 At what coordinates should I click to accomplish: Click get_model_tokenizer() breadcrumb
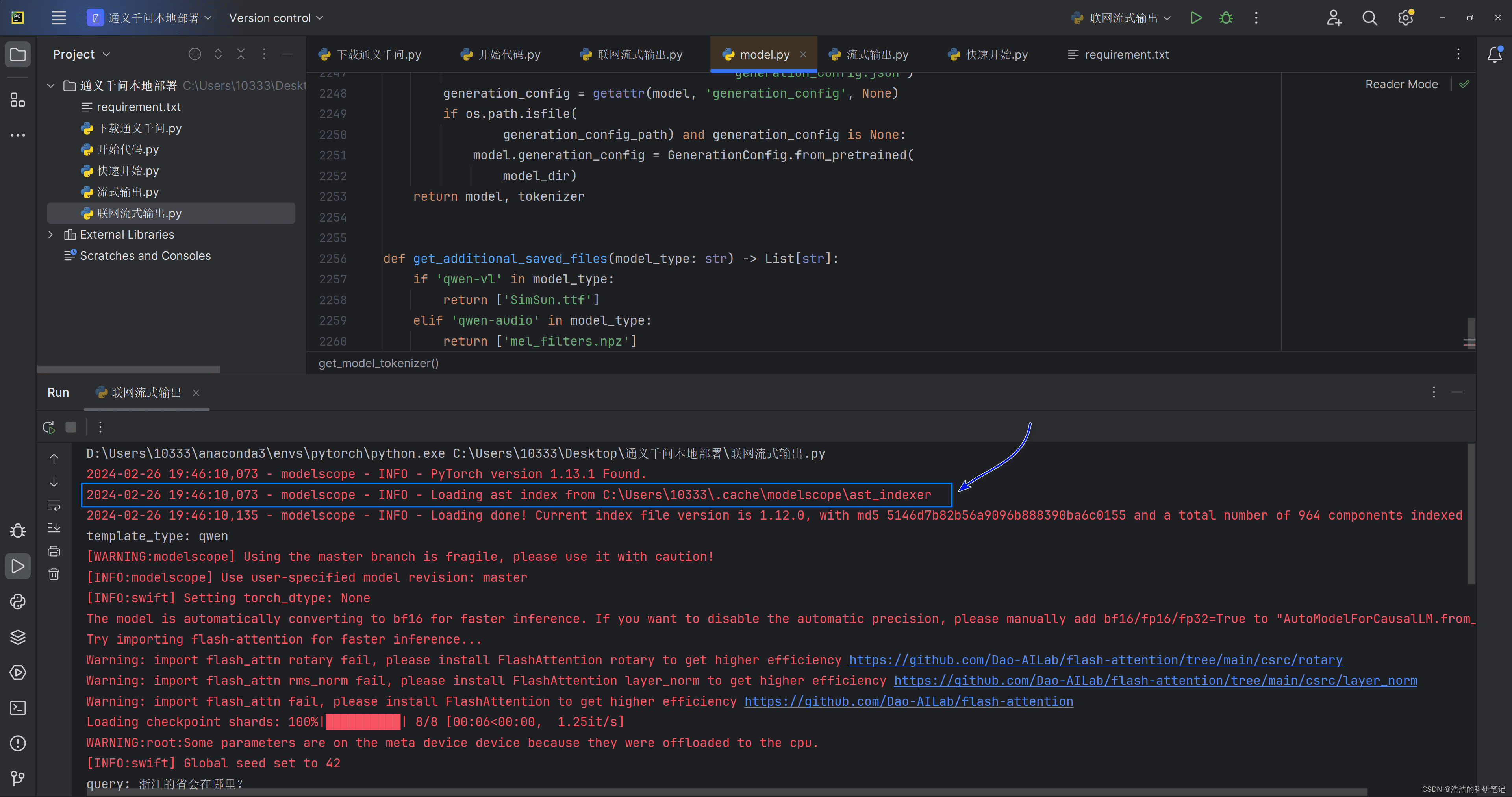pos(378,363)
